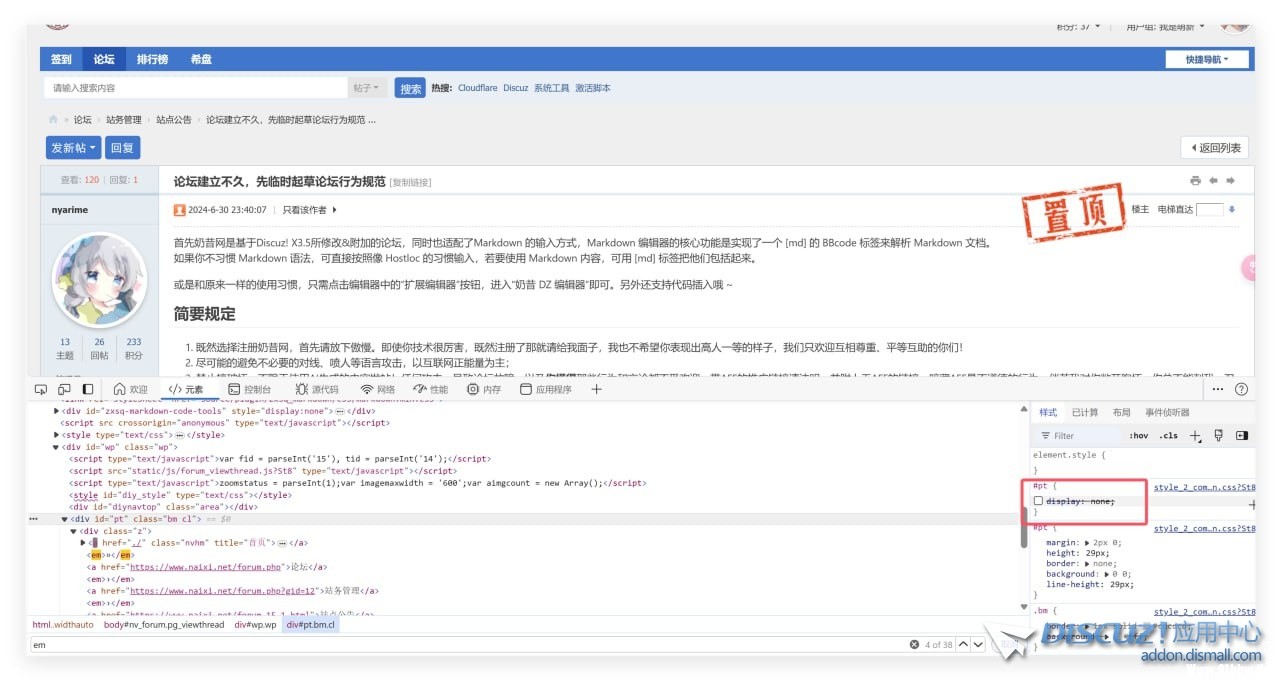This screenshot has width=1280, height=681.
Task: Switch to the 控制台 console tab
Action: pos(249,389)
